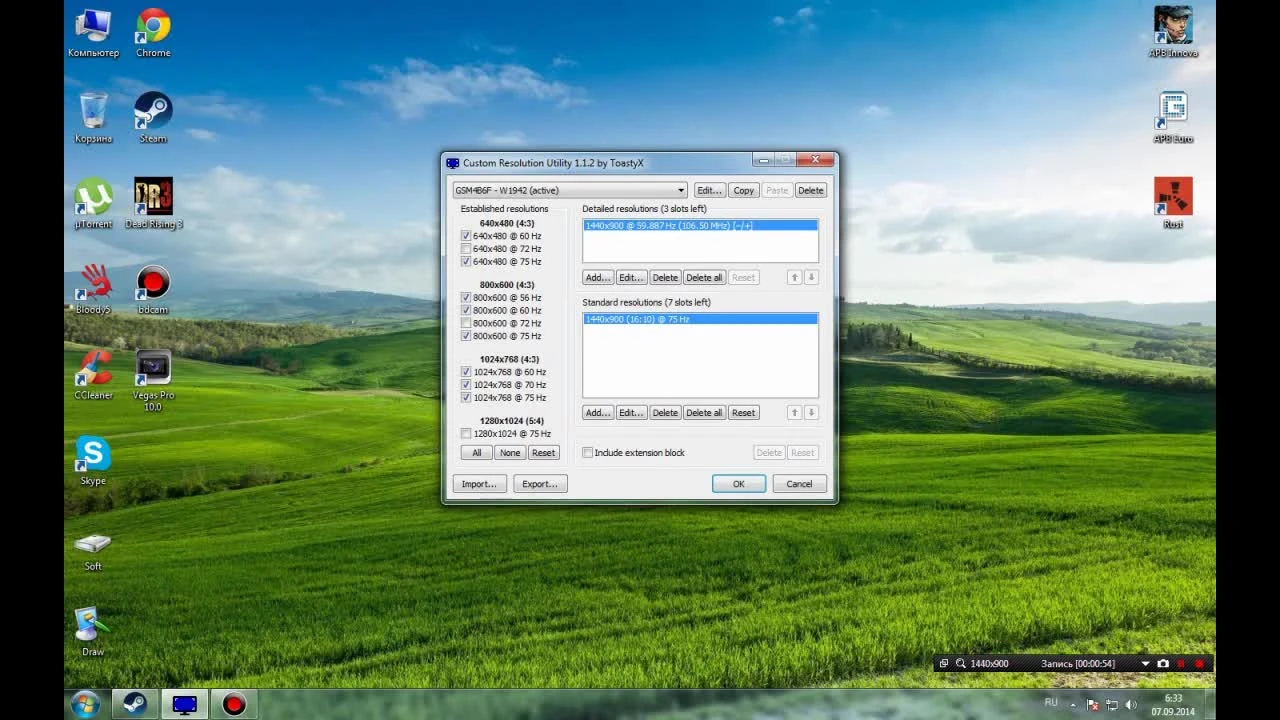The image size is (1280, 720).
Task: Click Add... under Detailed resolutions
Action: tap(597, 278)
